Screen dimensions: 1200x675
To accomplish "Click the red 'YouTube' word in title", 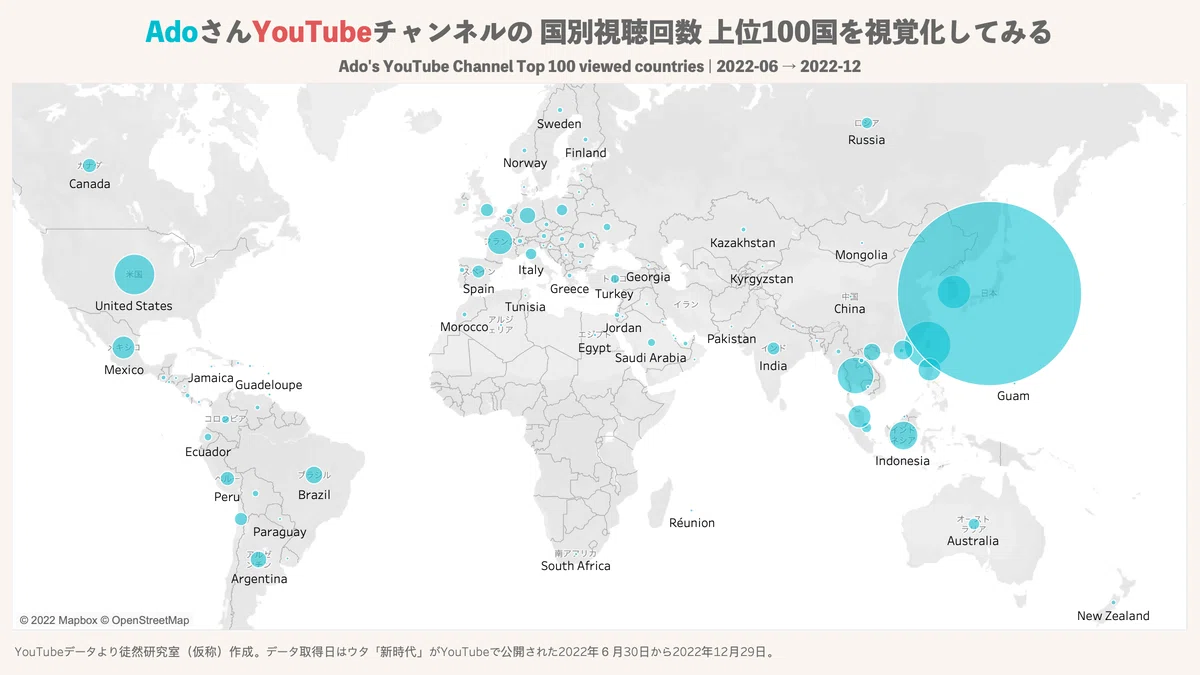I will tap(312, 32).
